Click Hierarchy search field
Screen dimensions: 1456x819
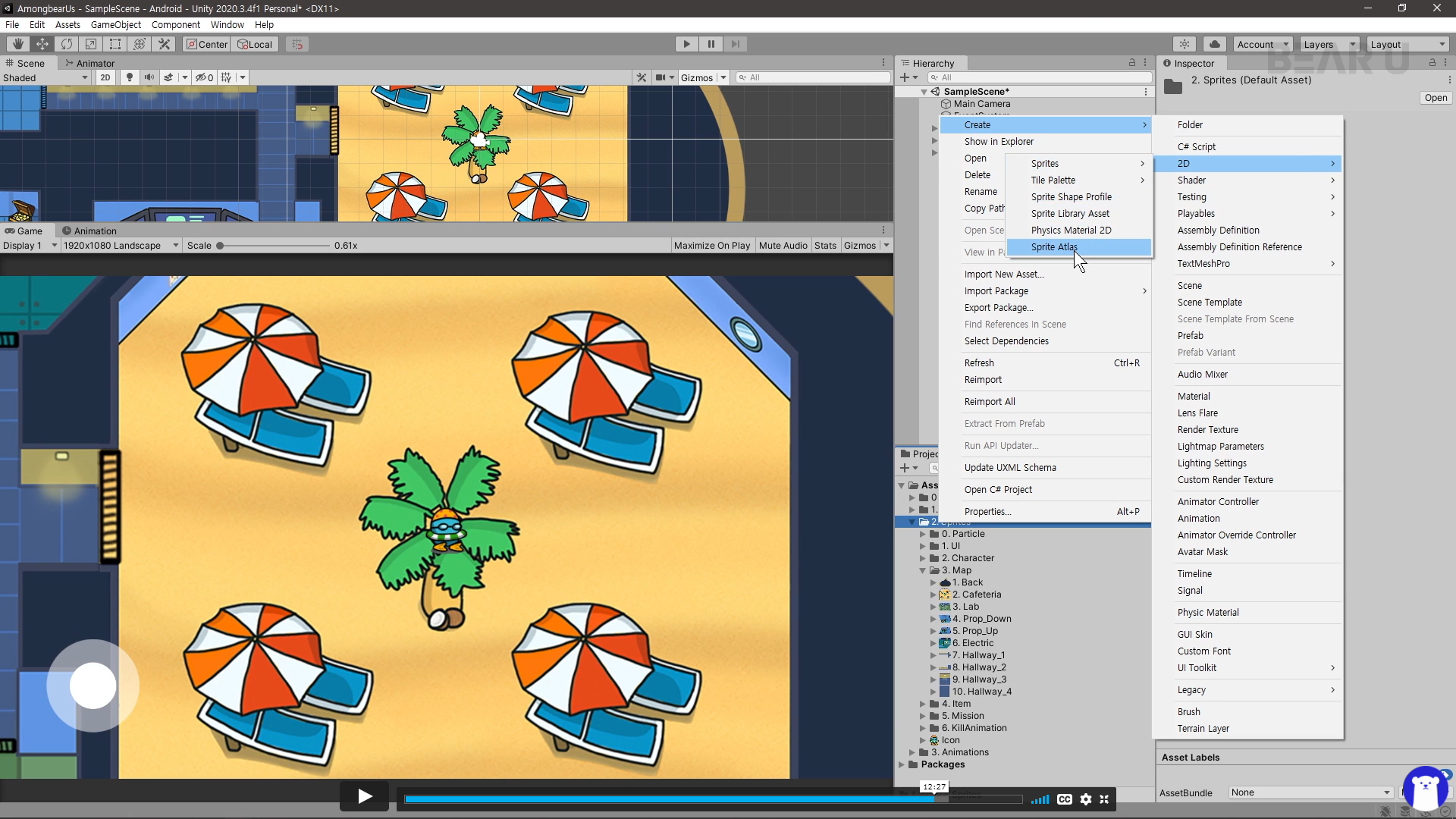tap(1040, 77)
